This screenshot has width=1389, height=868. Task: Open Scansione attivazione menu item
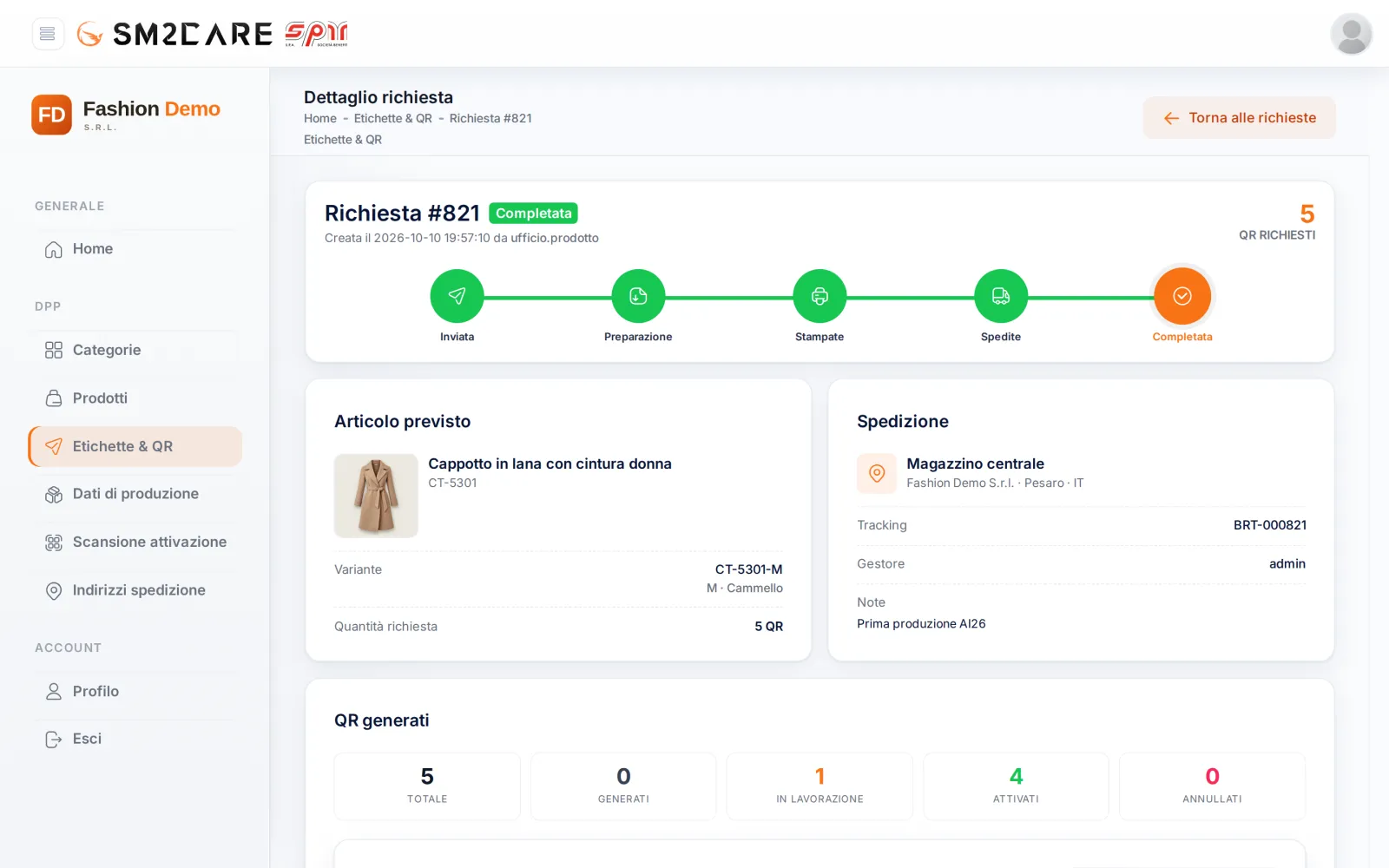135,542
